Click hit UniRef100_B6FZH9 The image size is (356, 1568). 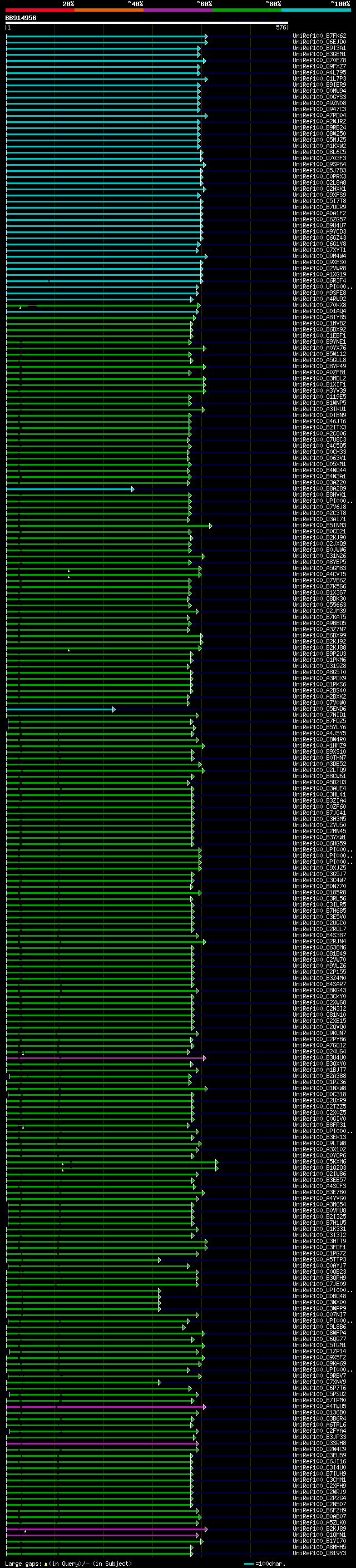click(x=319, y=1511)
